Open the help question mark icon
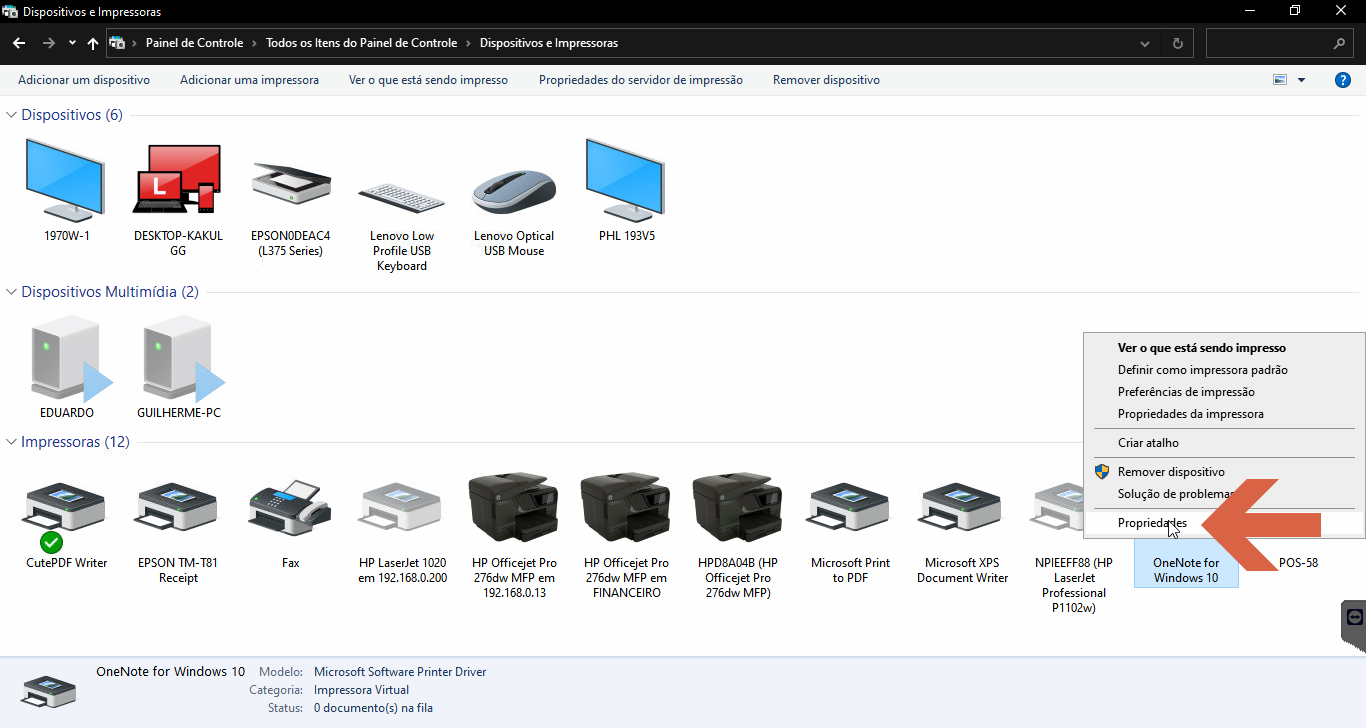Screen dimensions: 1366x728 1343,80
